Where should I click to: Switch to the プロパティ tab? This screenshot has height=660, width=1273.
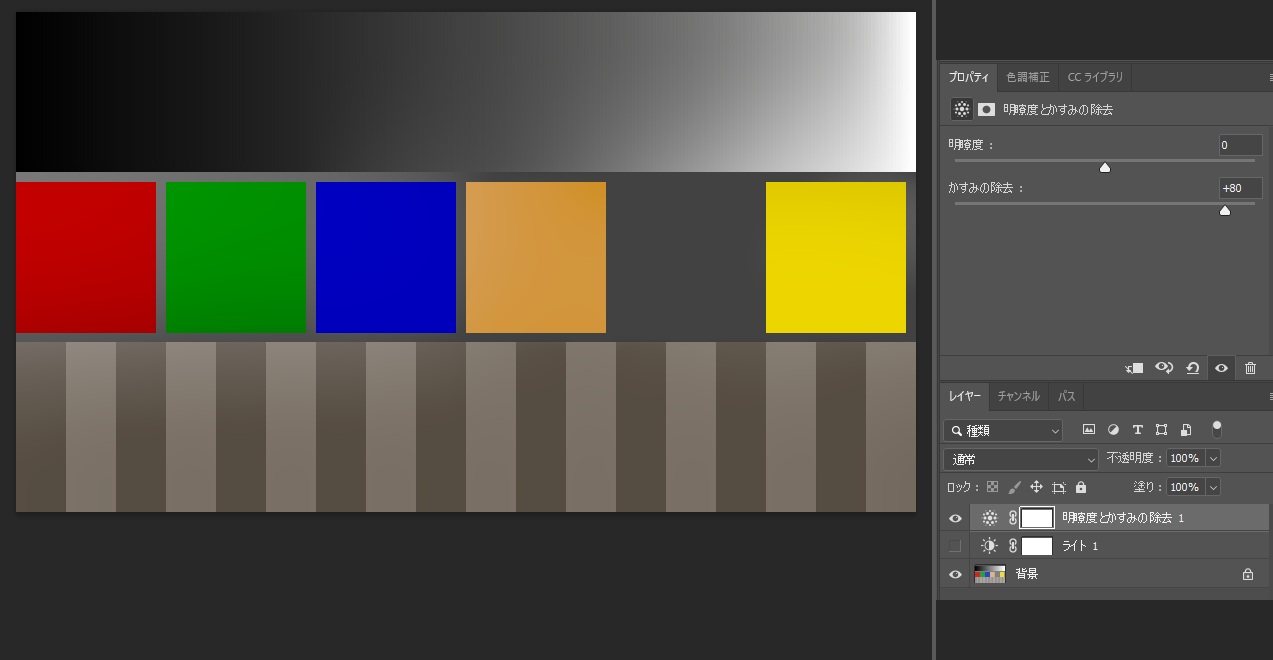click(x=968, y=77)
